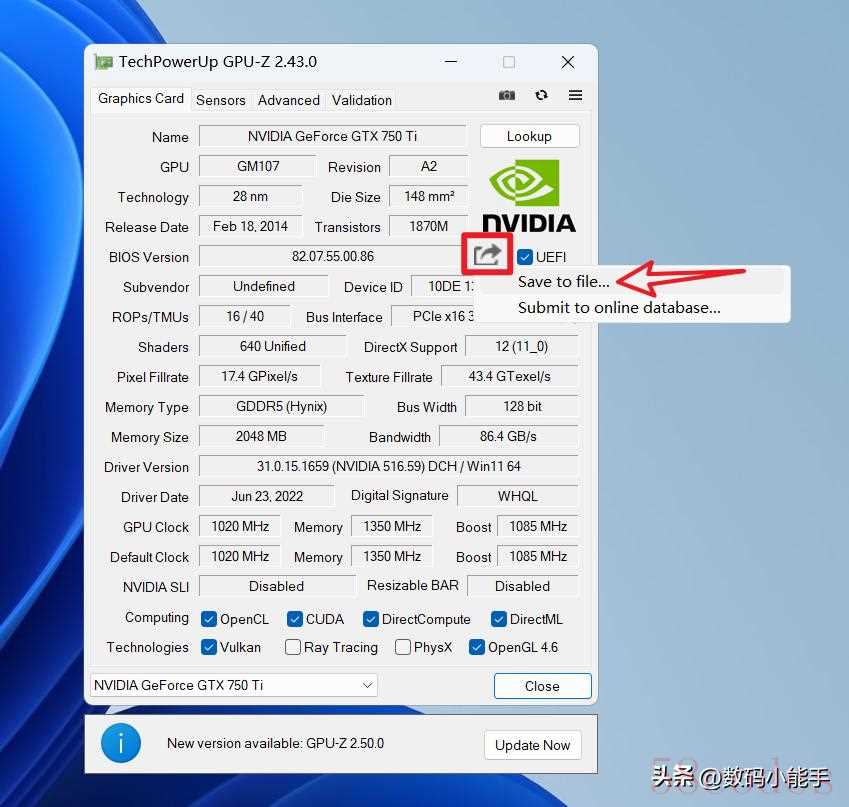Switch to the Graphics Card tab

[141, 99]
